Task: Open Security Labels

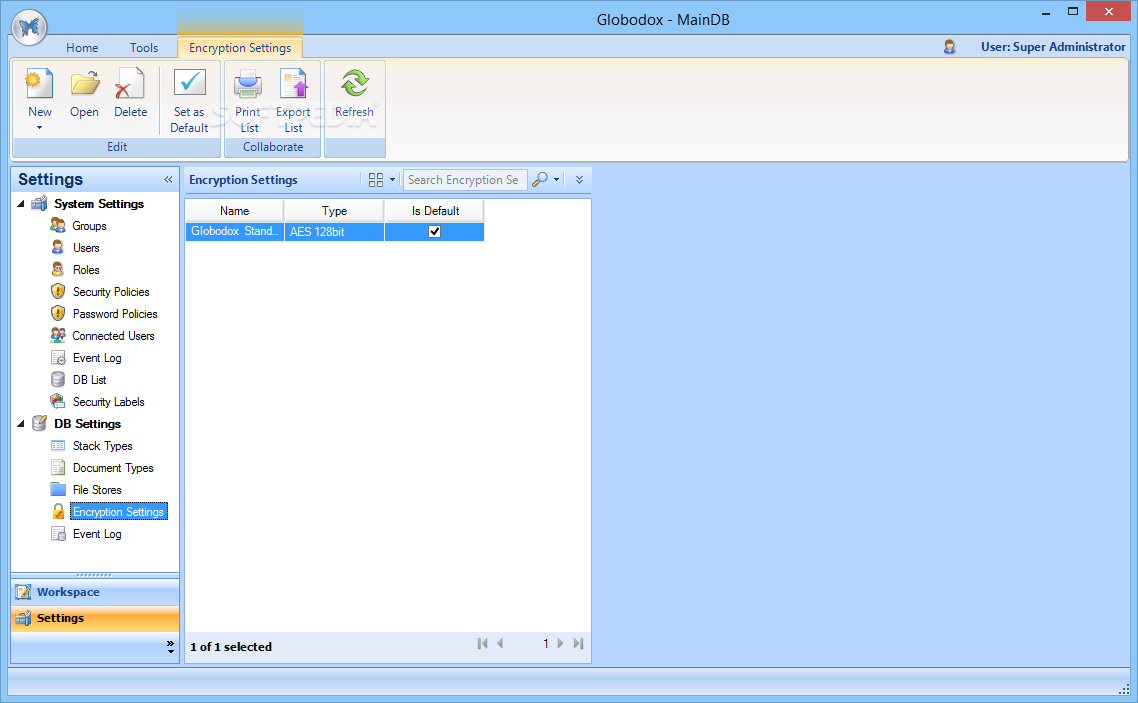Action: [108, 402]
